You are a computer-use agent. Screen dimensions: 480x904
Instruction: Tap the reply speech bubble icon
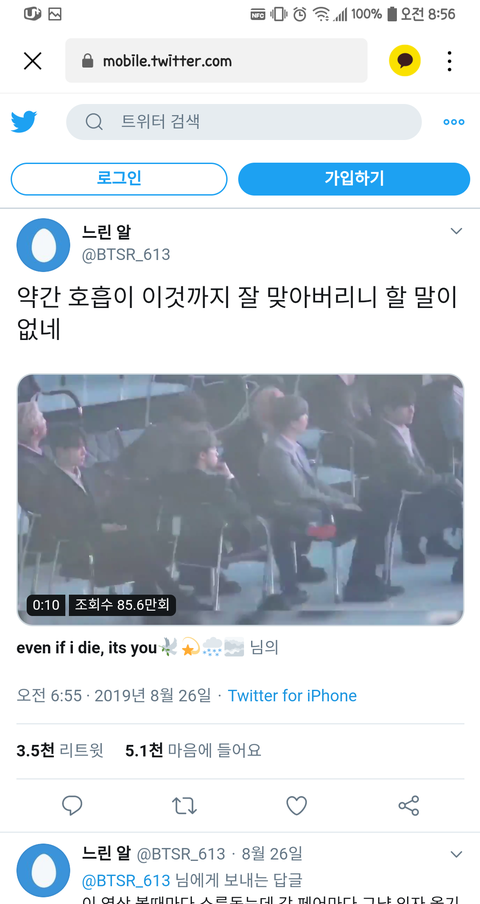click(72, 805)
